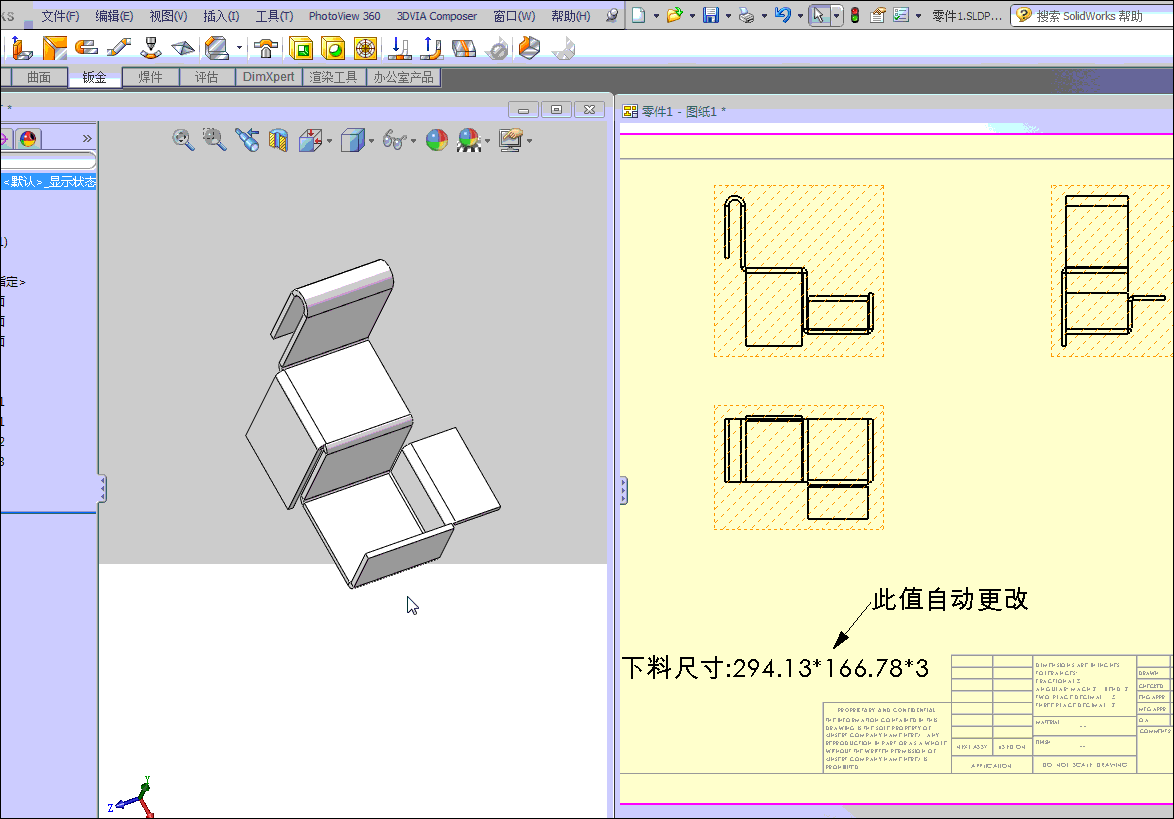
Task: Toggle the Select cursor tool
Action: [820, 15]
